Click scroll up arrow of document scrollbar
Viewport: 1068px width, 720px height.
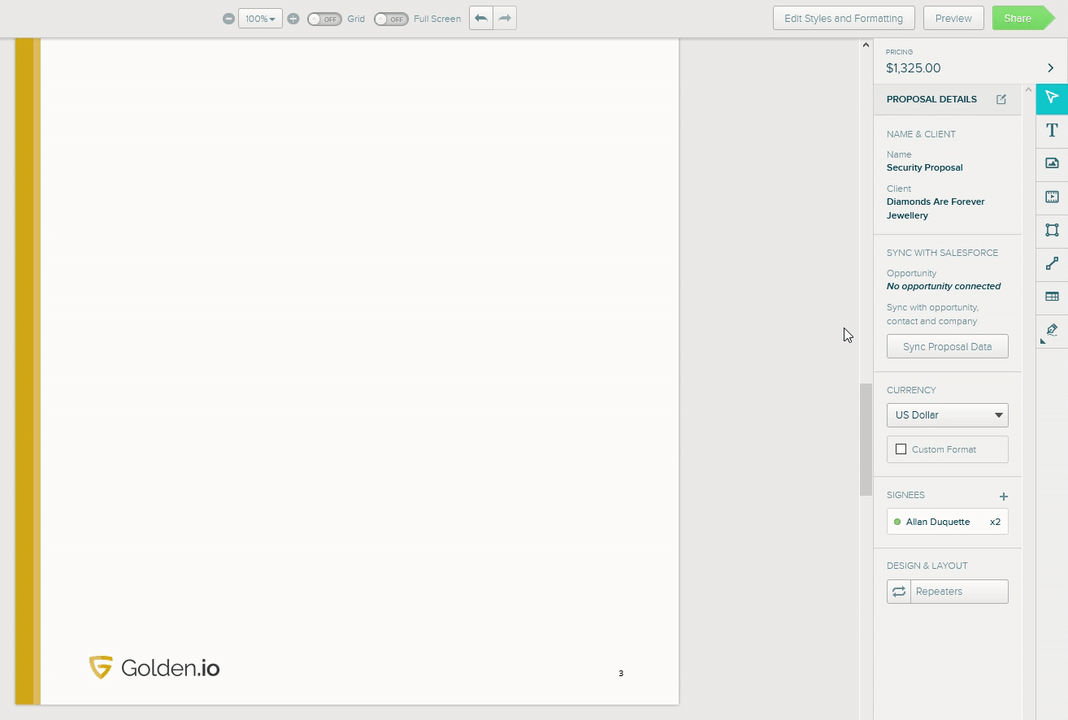coord(866,45)
